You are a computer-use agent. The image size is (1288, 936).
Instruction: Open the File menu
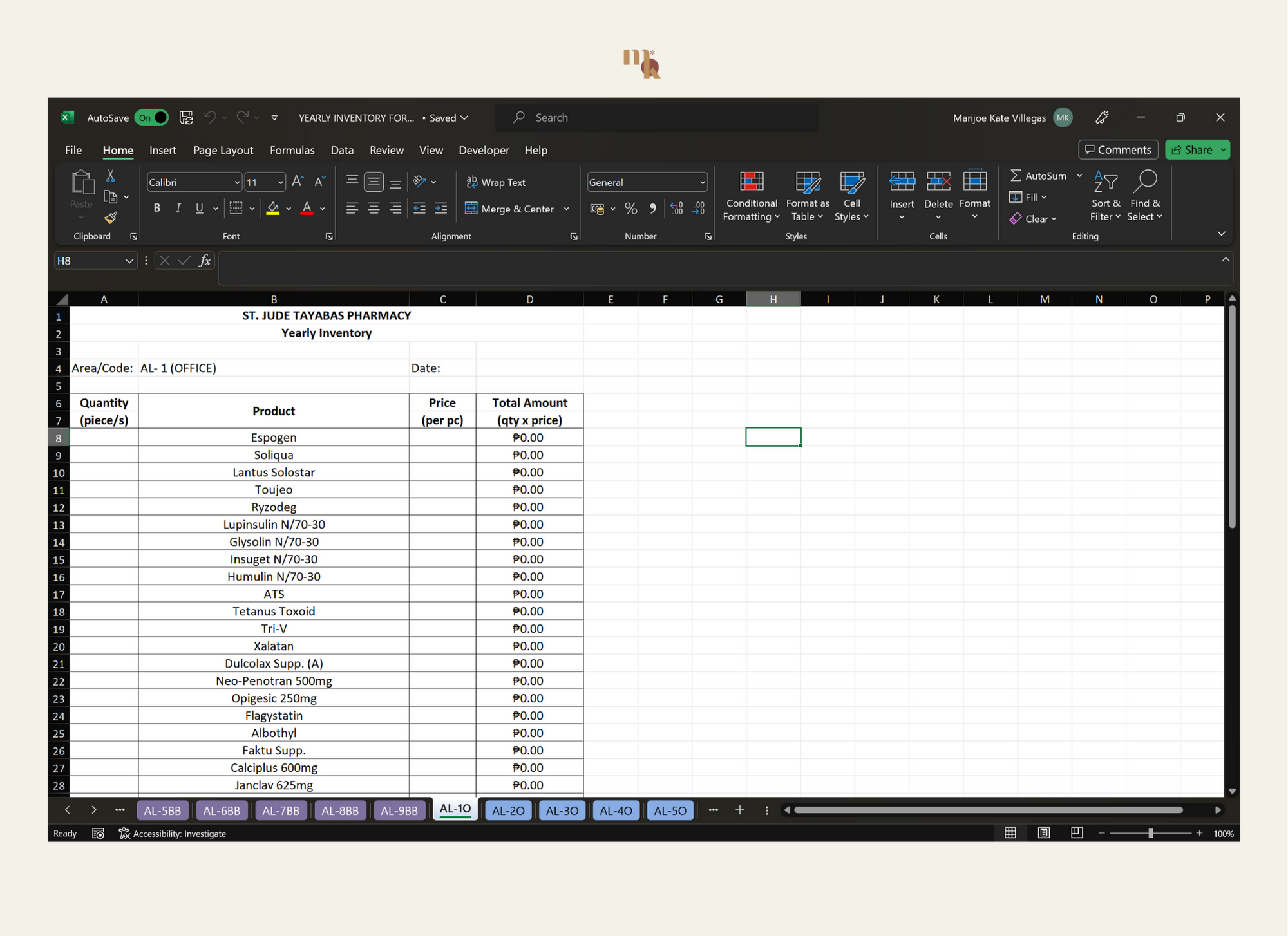point(73,150)
